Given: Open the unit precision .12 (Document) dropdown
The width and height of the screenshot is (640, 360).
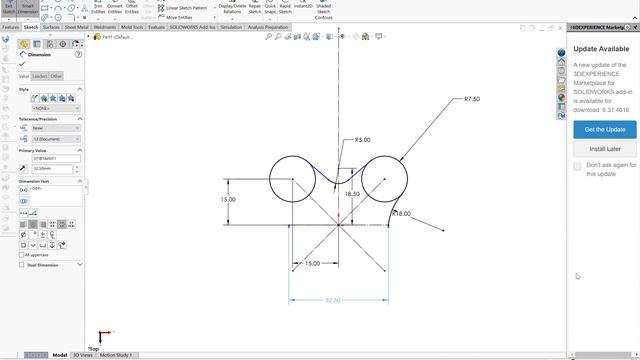Looking at the screenshot, I should (56, 139).
